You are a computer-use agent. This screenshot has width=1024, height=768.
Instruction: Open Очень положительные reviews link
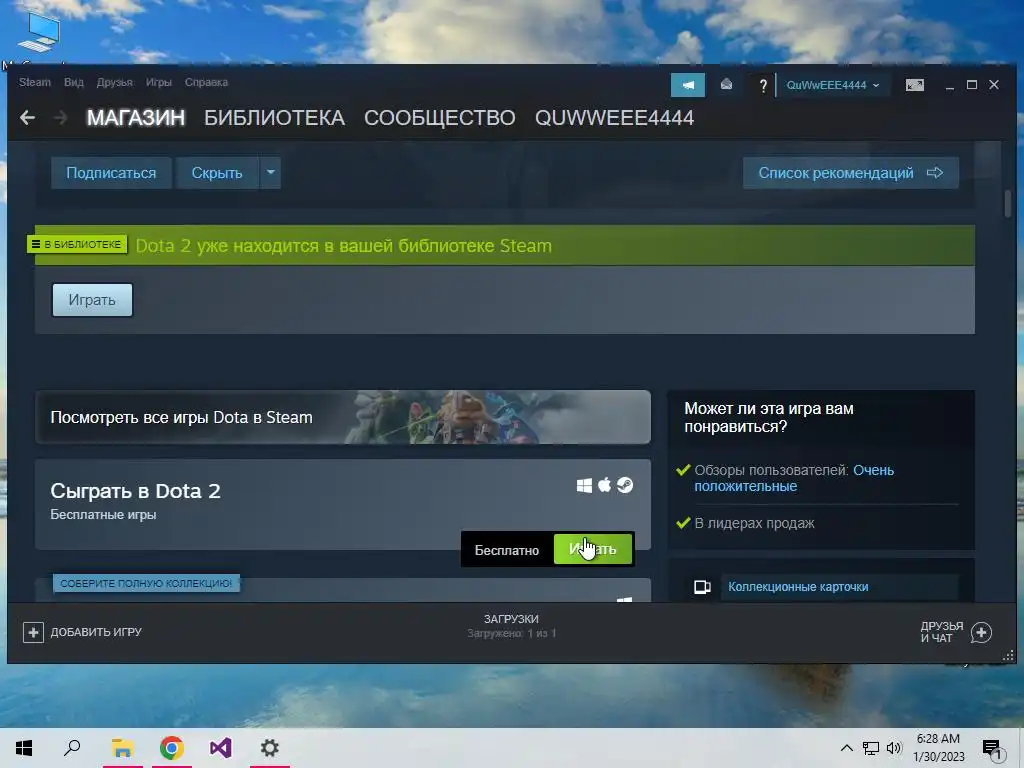(793, 478)
